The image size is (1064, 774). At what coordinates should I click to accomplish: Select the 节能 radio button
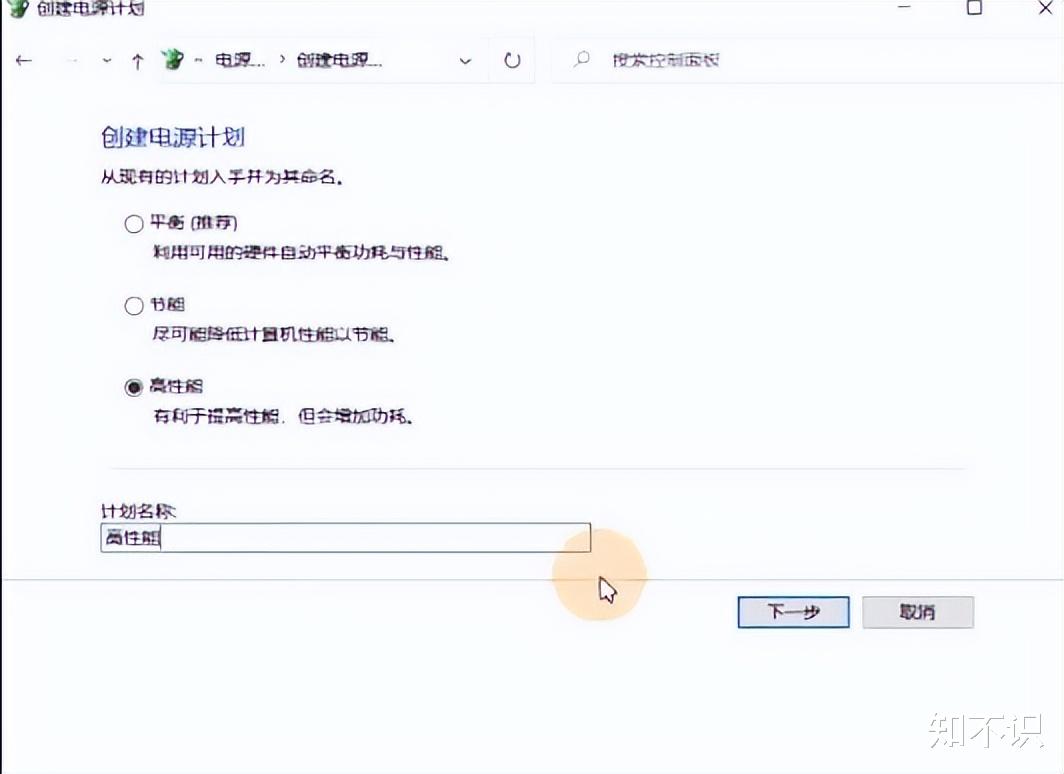pos(134,306)
